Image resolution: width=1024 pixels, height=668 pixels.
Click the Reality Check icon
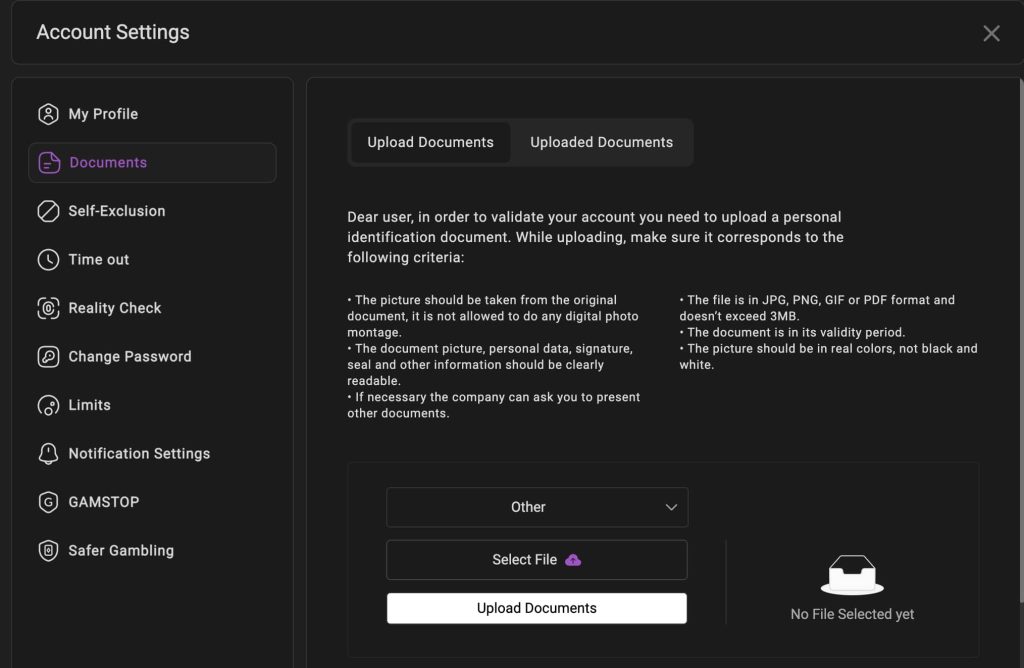point(48,308)
